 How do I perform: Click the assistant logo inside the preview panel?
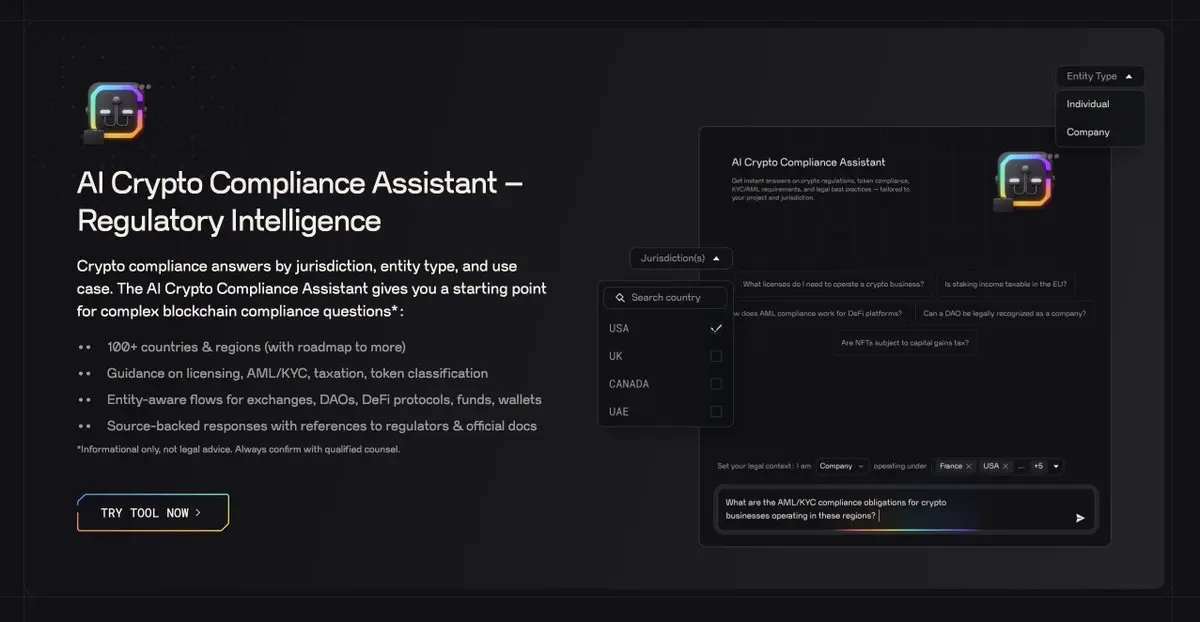1025,182
